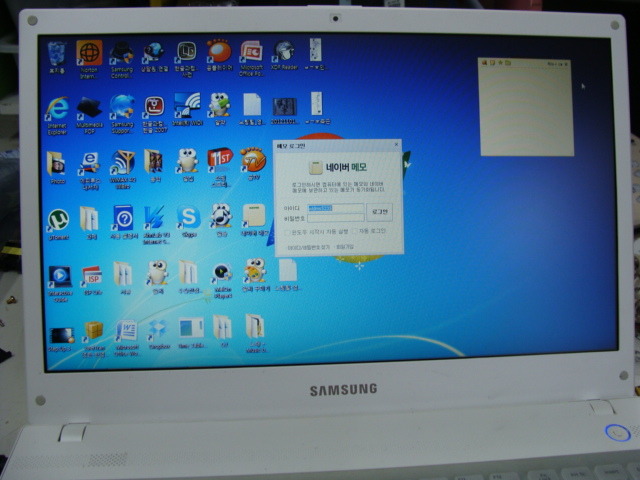
Task: Open the sign-up link in memo dialog
Action: (x=345, y=247)
